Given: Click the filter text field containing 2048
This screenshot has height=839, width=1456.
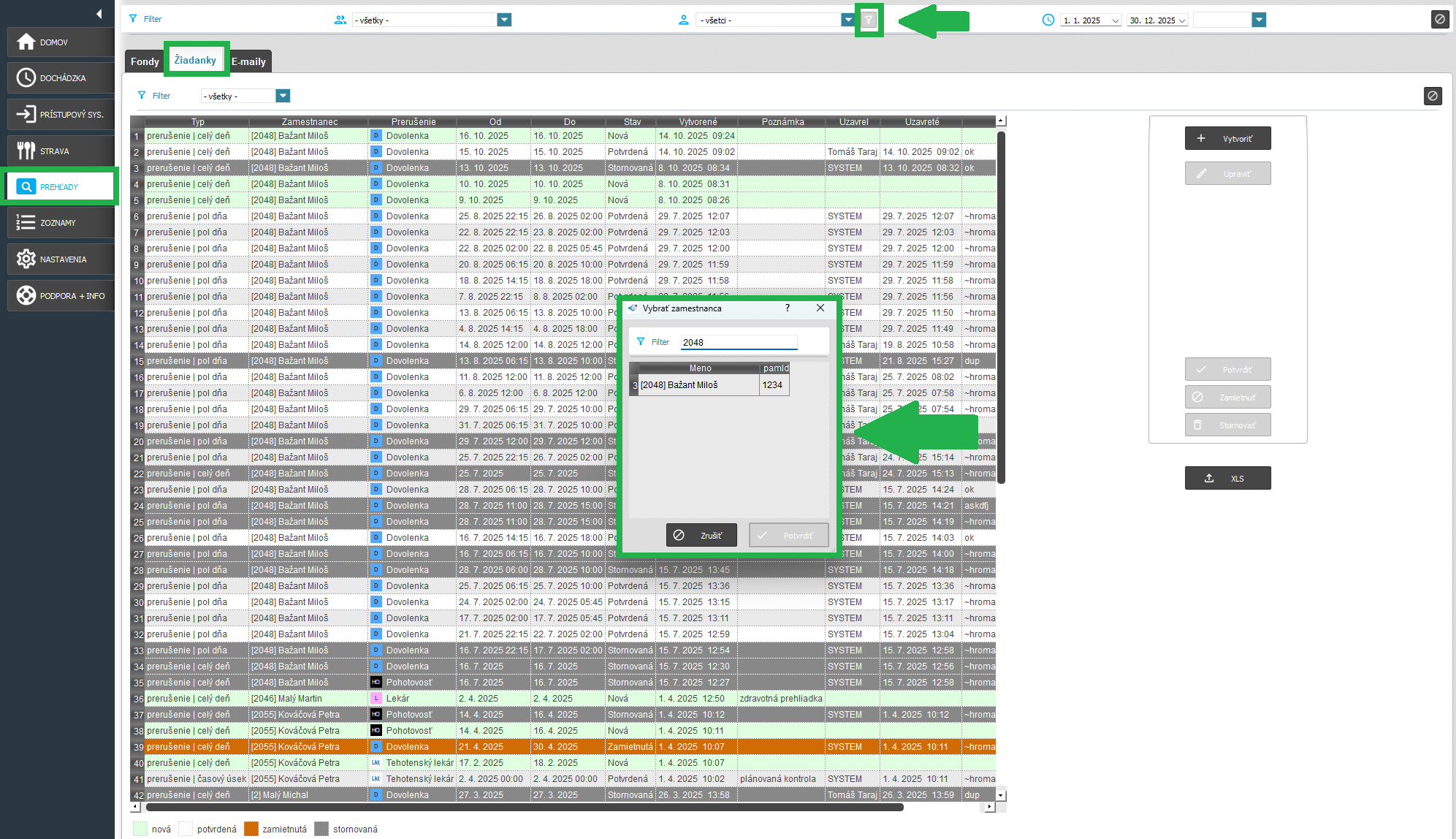Looking at the screenshot, I should click(738, 343).
